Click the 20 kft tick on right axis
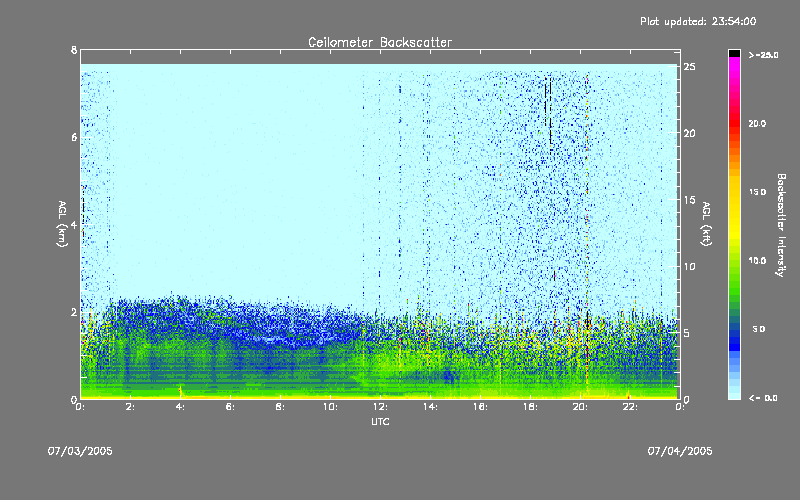The width and height of the screenshot is (800, 500). click(x=690, y=133)
